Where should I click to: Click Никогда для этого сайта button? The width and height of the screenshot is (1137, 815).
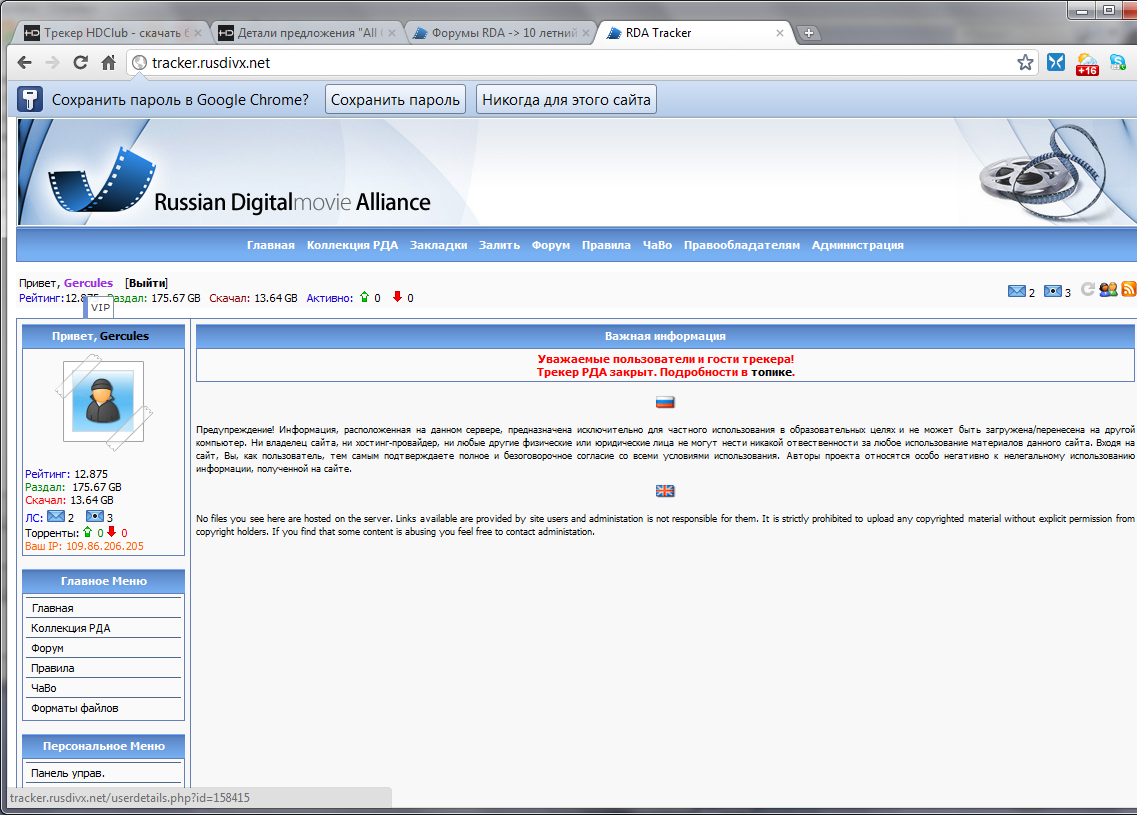tap(566, 99)
